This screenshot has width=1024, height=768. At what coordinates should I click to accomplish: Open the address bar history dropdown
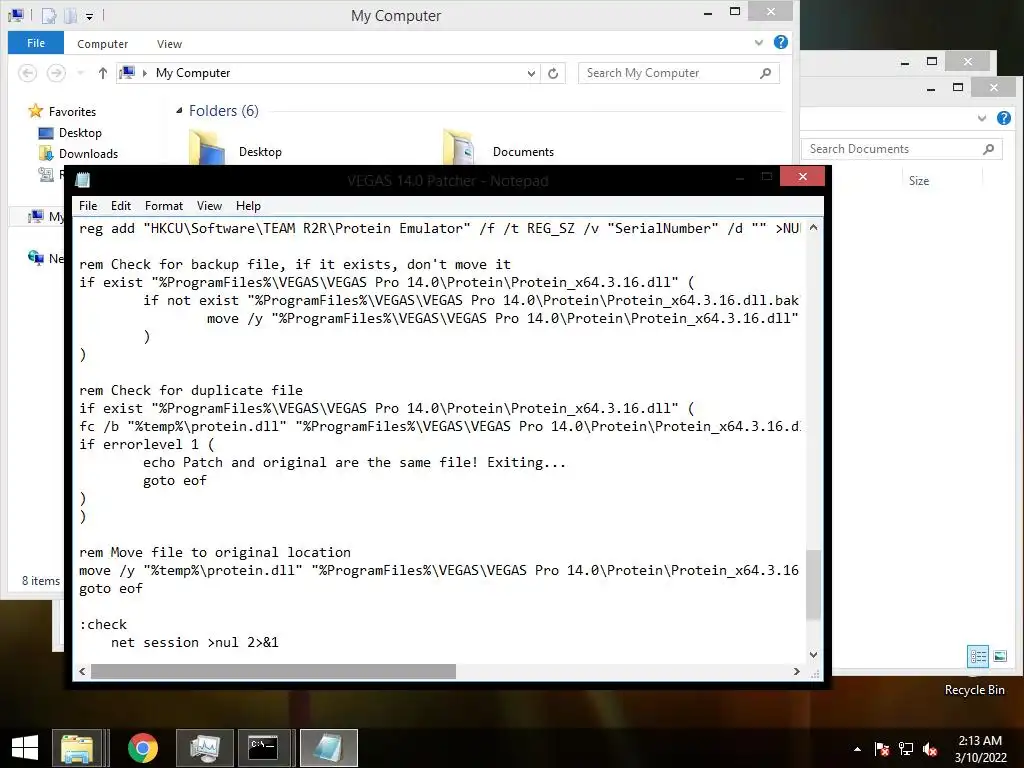tap(532, 73)
